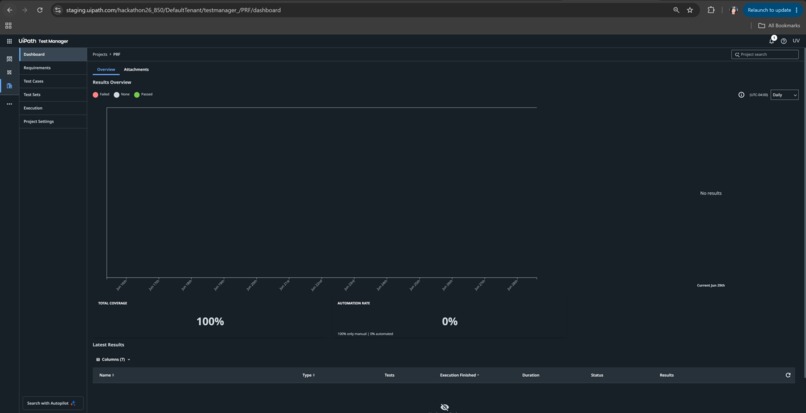Select the highlighted project icon in left rail
This screenshot has width=806, height=413.
tap(9, 85)
